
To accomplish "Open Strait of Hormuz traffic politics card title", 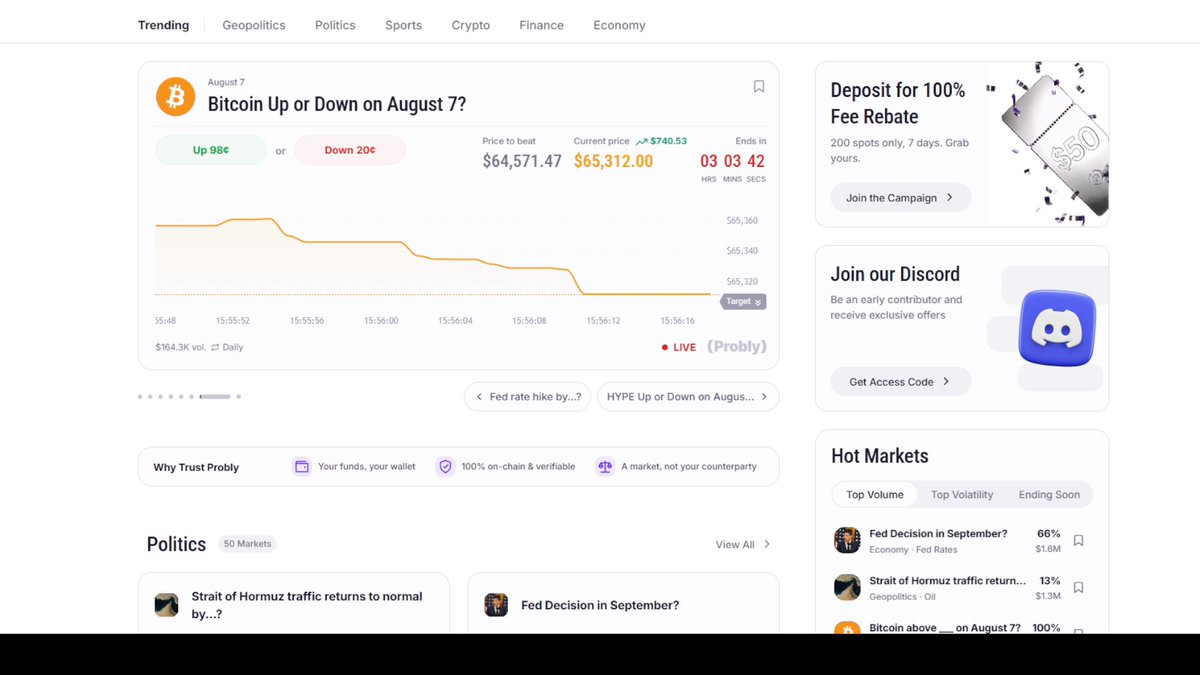I will pyautogui.click(x=307, y=605).
